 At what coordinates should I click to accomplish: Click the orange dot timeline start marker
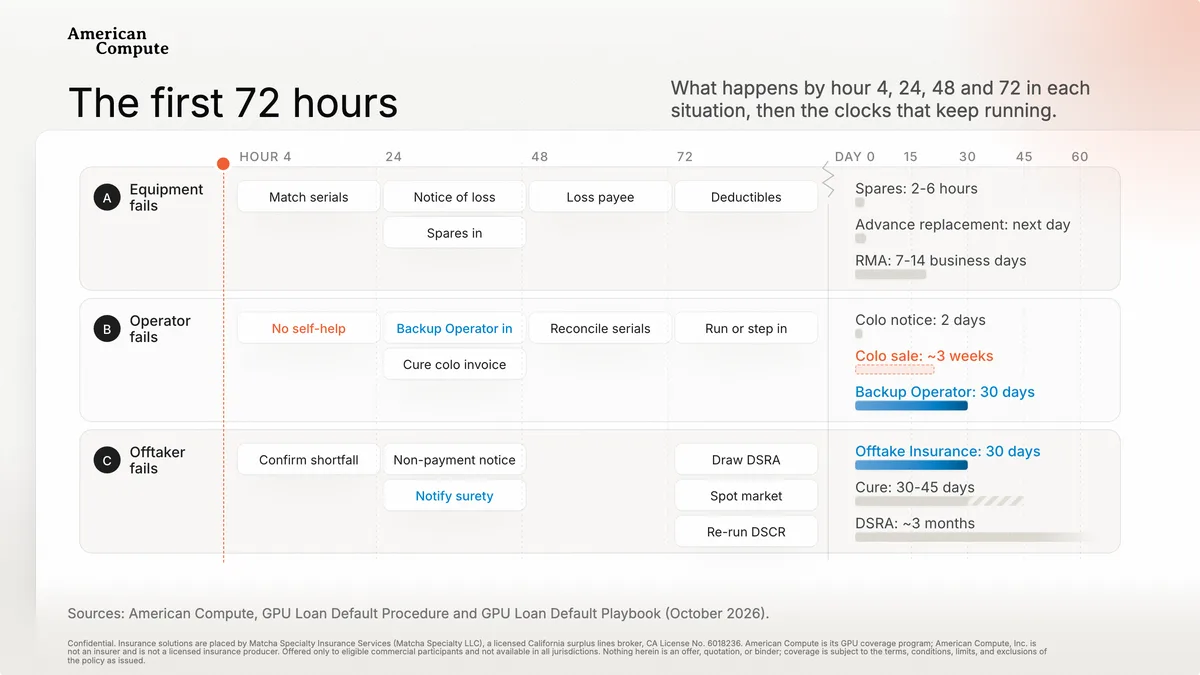click(x=224, y=163)
